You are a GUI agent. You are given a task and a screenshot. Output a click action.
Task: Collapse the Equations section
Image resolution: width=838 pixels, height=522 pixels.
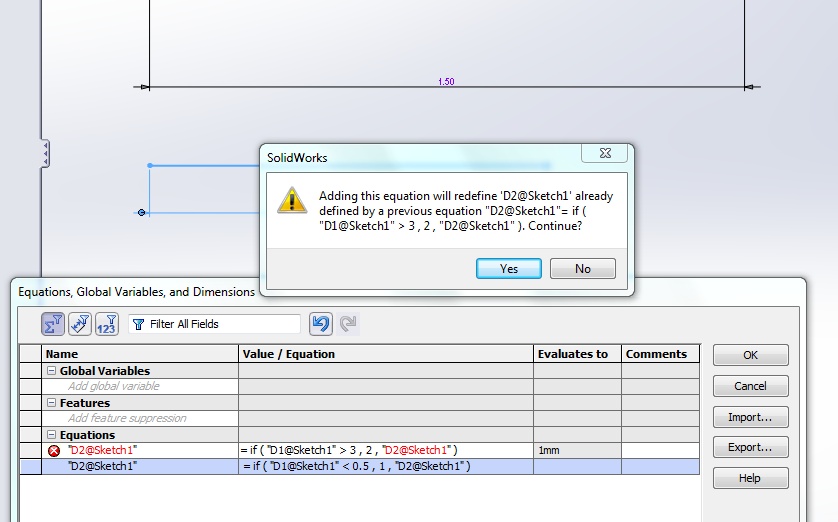tap(51, 434)
